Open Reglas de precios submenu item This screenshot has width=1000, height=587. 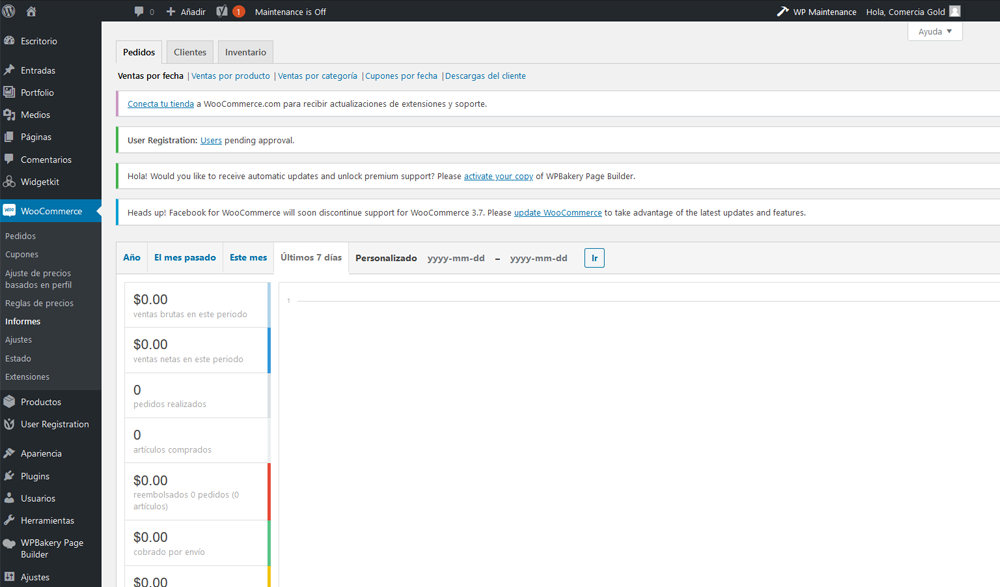click(x=39, y=303)
